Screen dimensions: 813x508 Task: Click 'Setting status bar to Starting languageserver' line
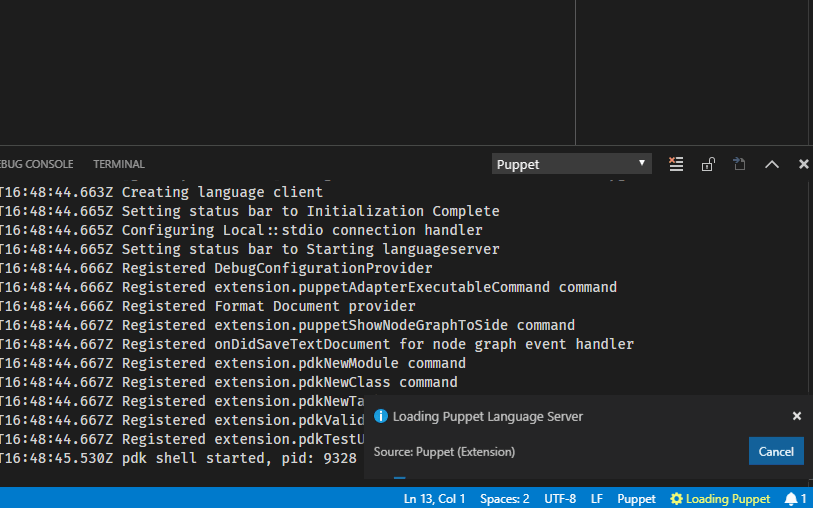(x=249, y=249)
